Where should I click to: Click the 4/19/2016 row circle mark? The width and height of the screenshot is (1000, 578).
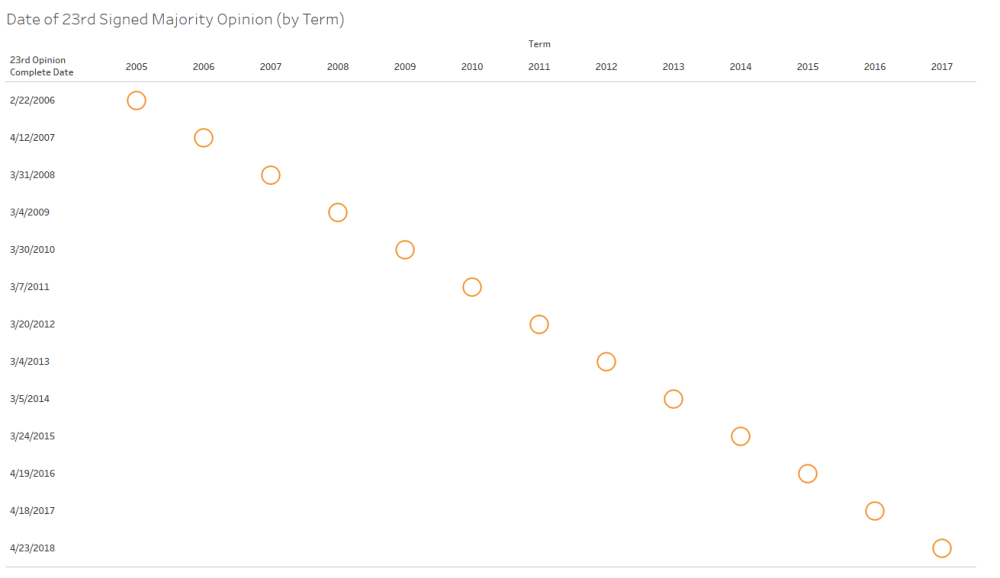tap(807, 474)
